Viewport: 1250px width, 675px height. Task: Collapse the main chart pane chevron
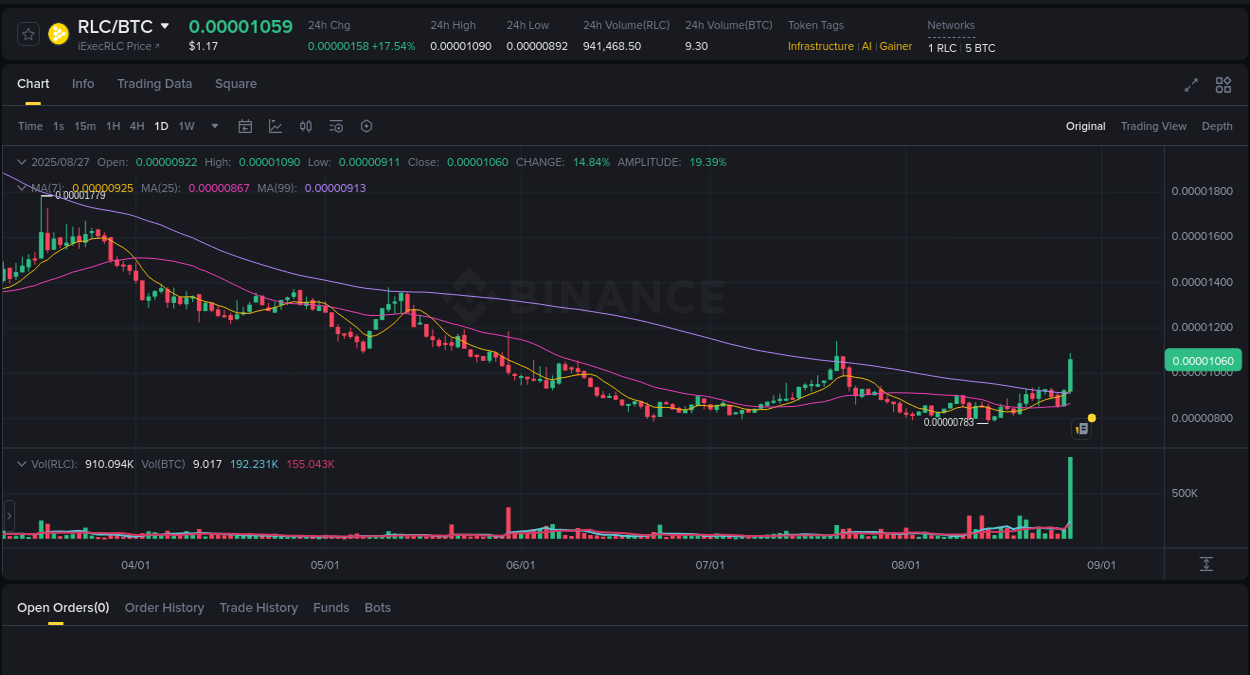pos(21,161)
